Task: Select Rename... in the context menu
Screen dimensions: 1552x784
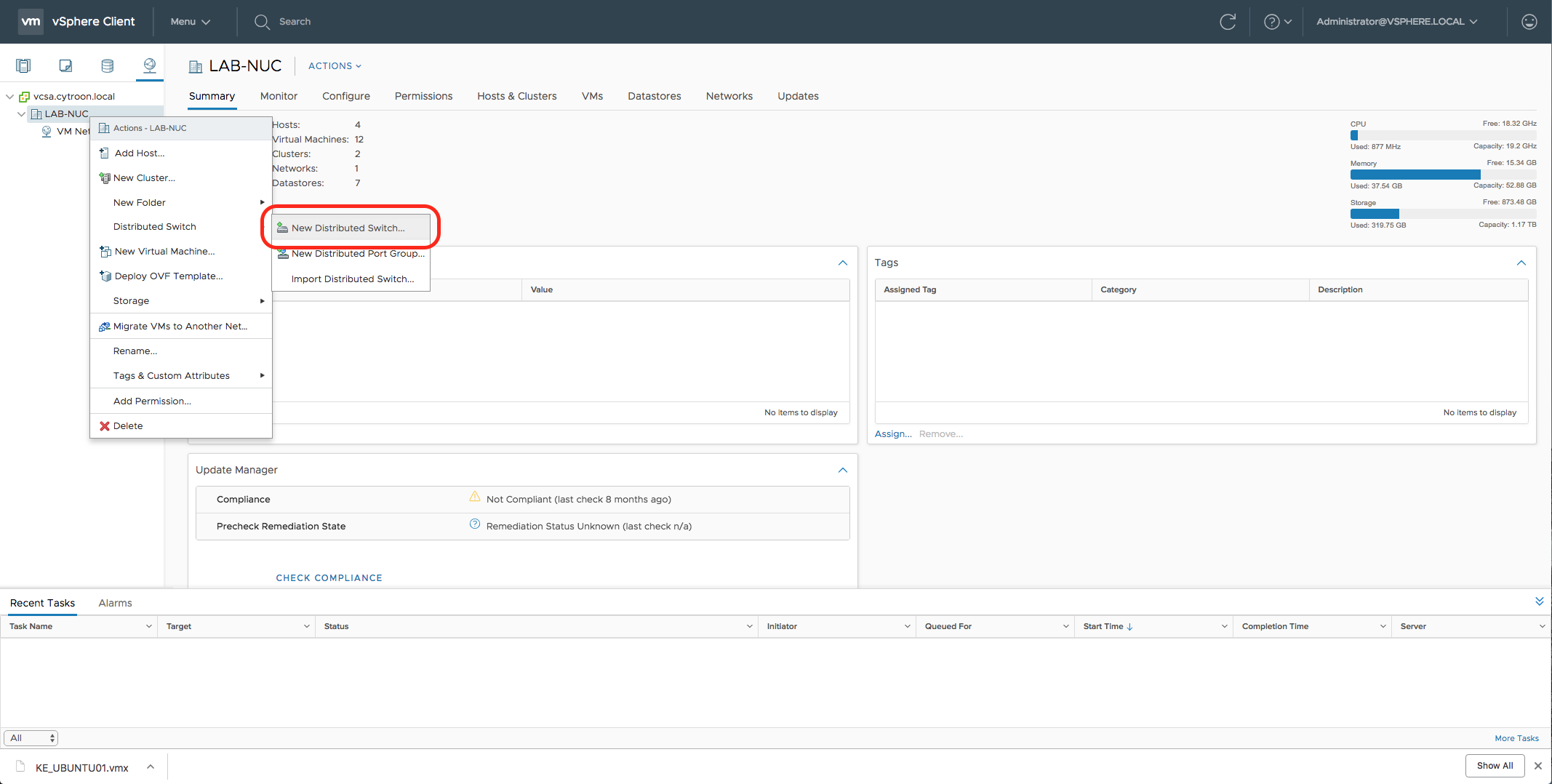Action: tap(181, 351)
